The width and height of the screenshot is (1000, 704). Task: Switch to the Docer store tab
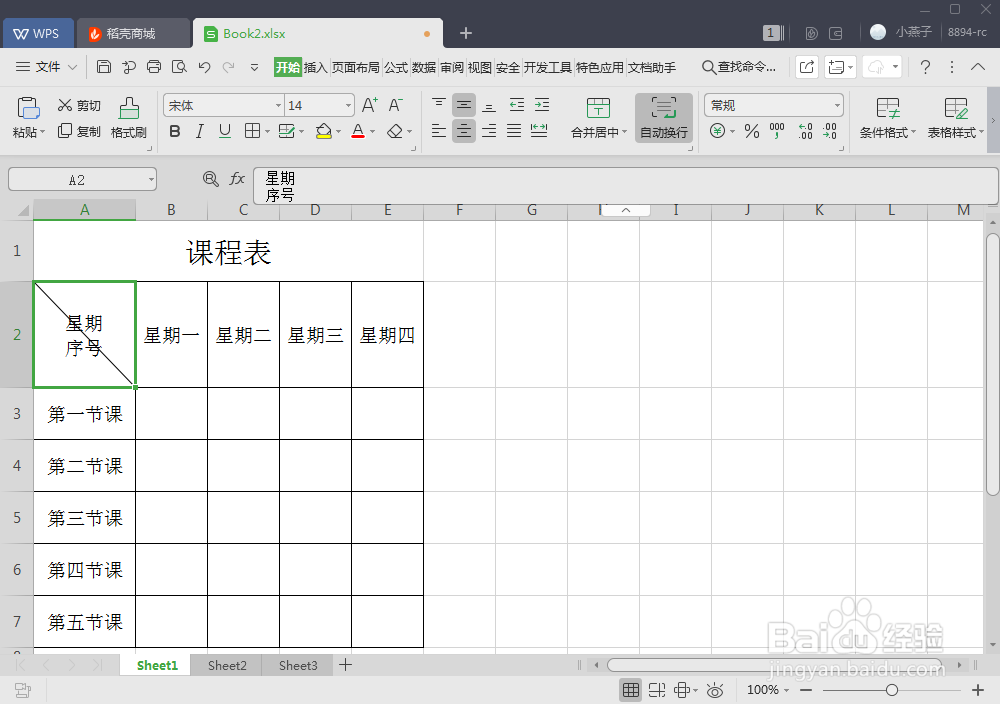pos(133,34)
